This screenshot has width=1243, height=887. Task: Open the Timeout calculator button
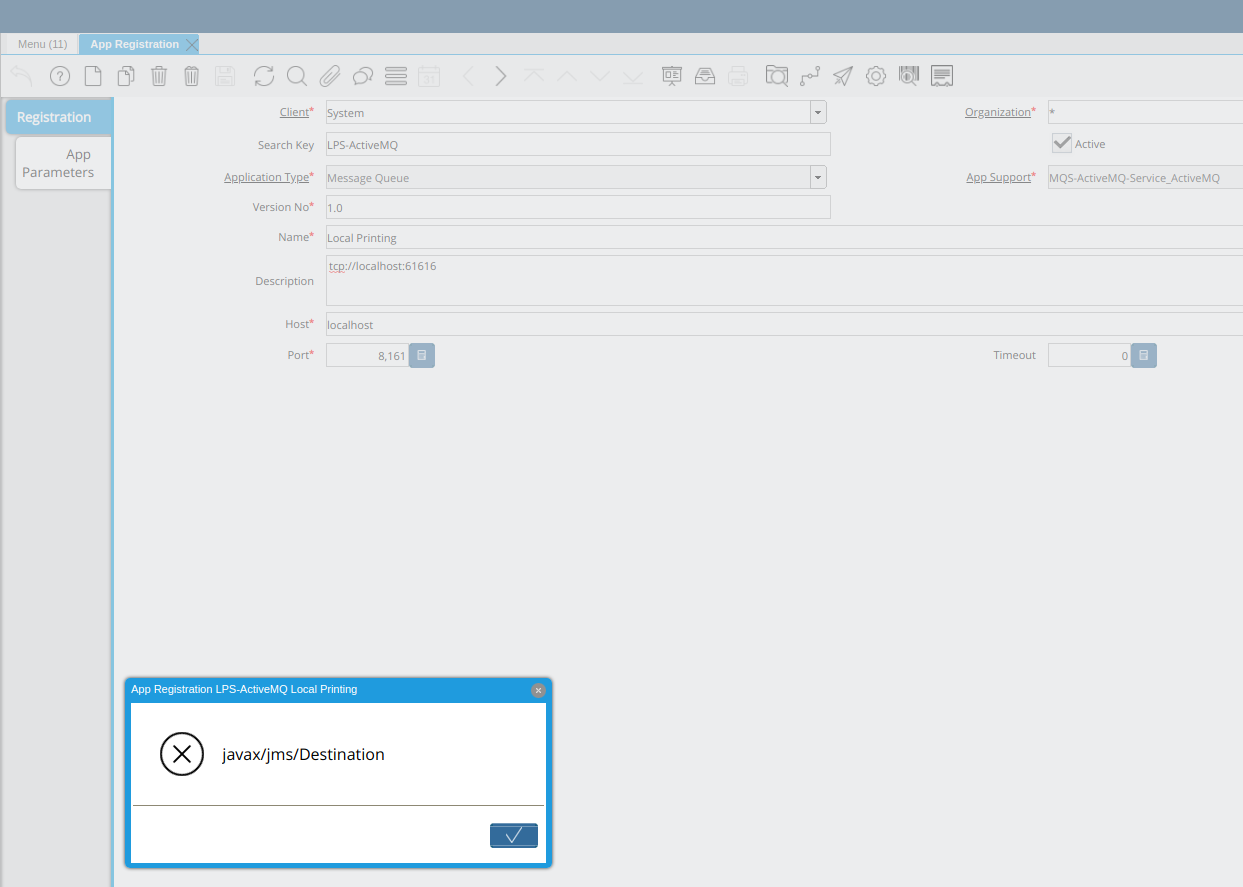1144,355
